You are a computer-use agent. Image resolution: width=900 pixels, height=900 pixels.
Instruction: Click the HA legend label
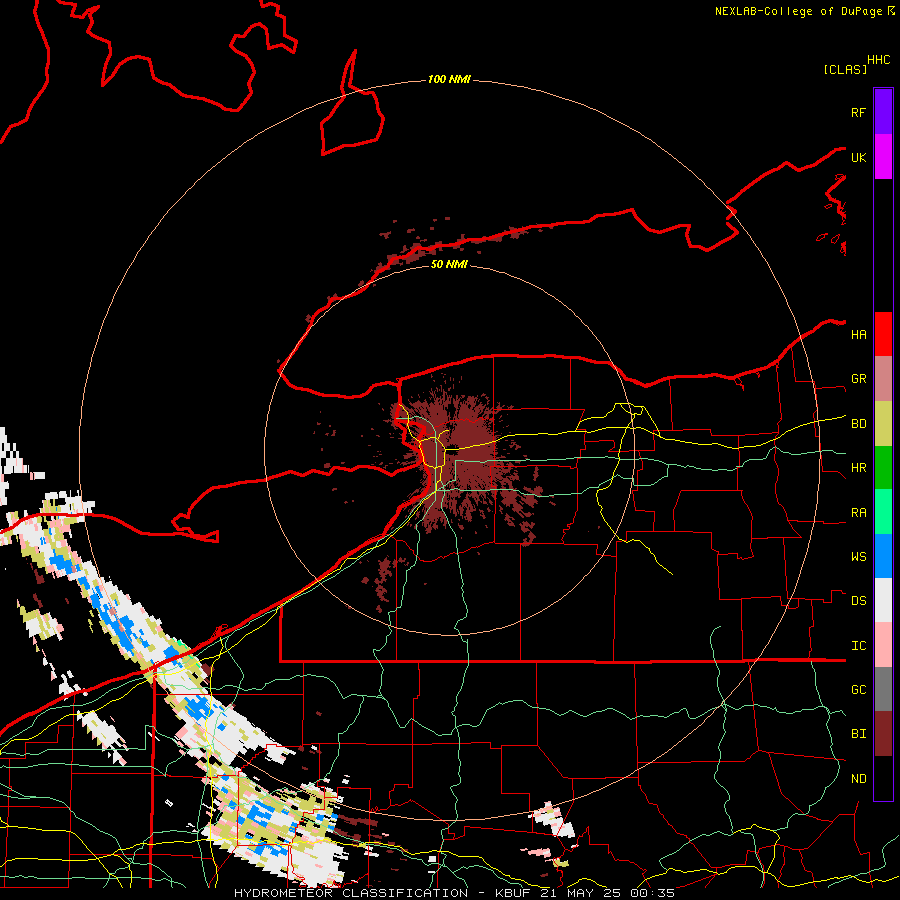[858, 335]
